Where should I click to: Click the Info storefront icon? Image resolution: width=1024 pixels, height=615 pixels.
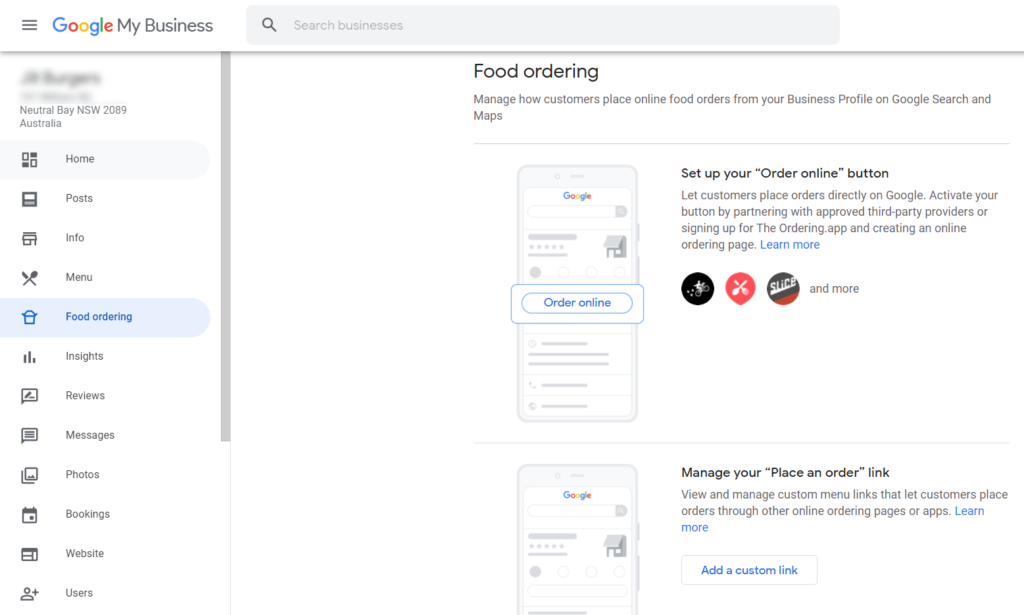tap(29, 238)
